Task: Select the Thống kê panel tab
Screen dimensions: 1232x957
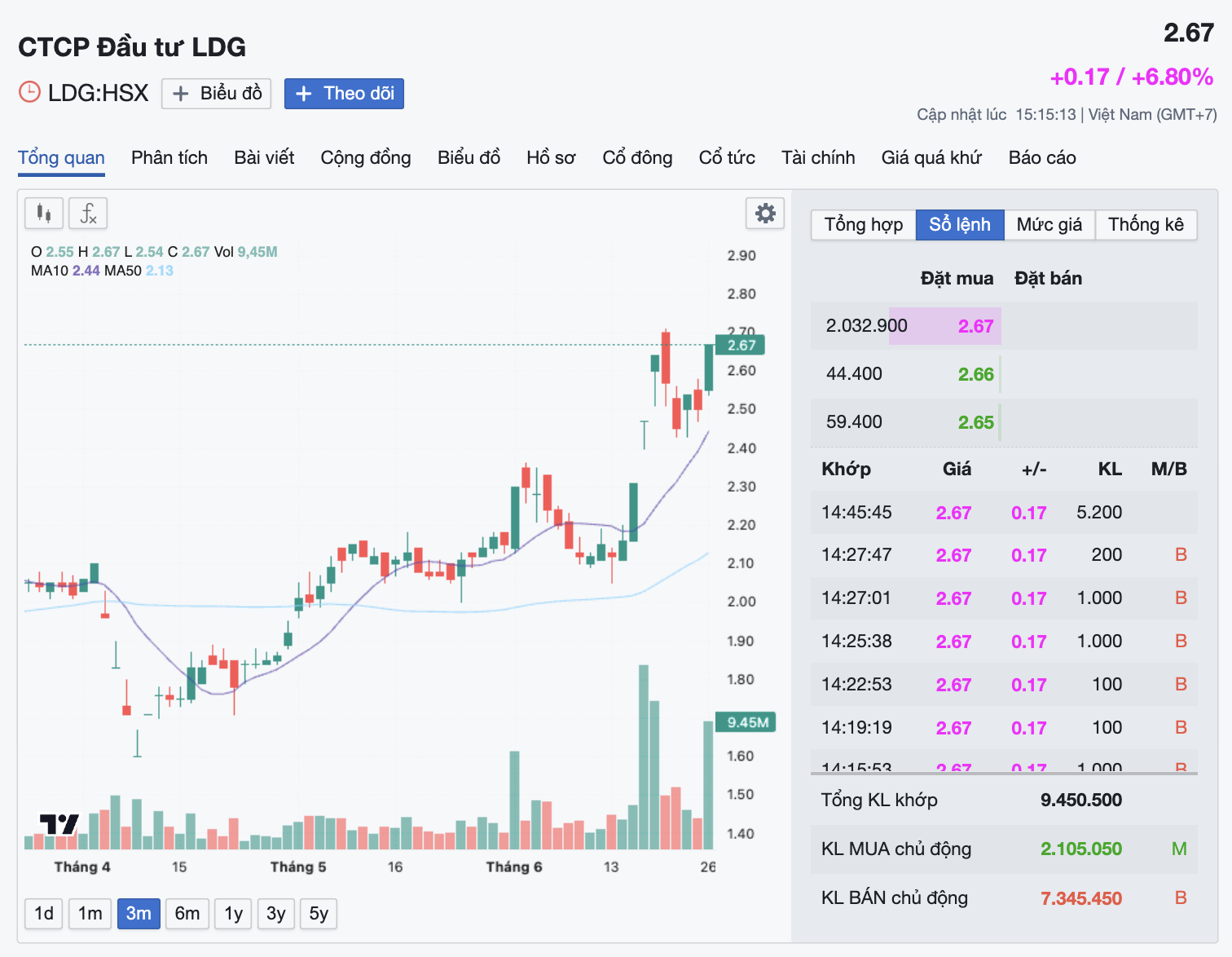Action: tap(1146, 224)
